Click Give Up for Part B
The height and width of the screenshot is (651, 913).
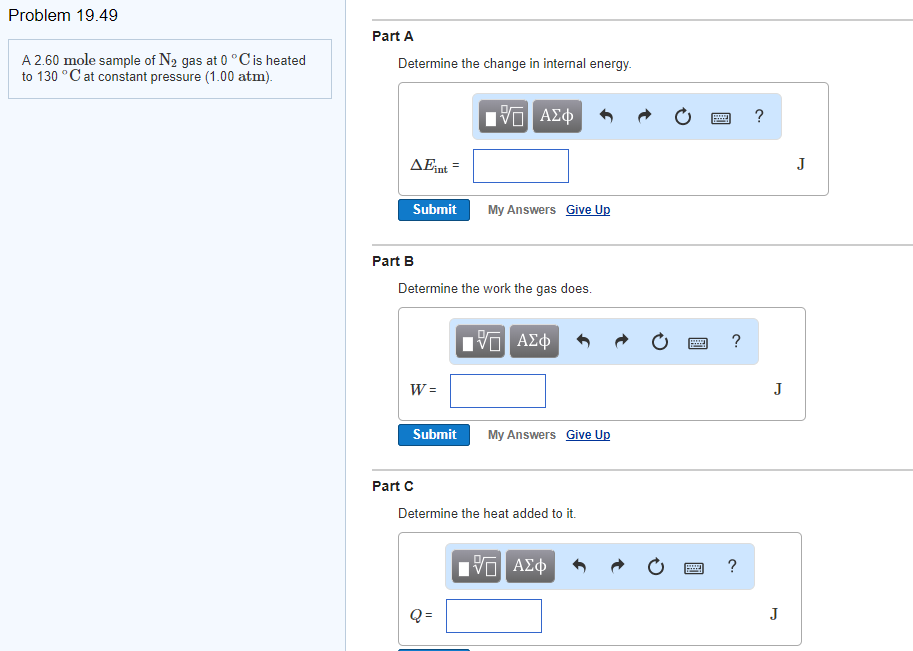click(587, 434)
